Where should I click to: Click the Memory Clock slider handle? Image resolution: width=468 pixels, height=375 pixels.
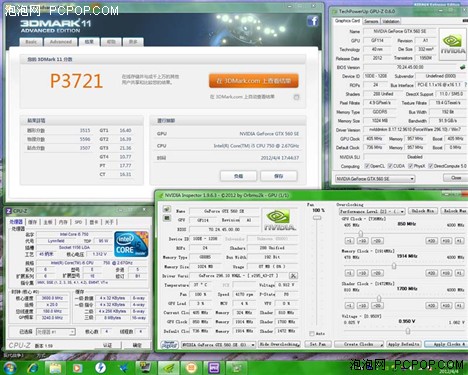tap(394, 266)
